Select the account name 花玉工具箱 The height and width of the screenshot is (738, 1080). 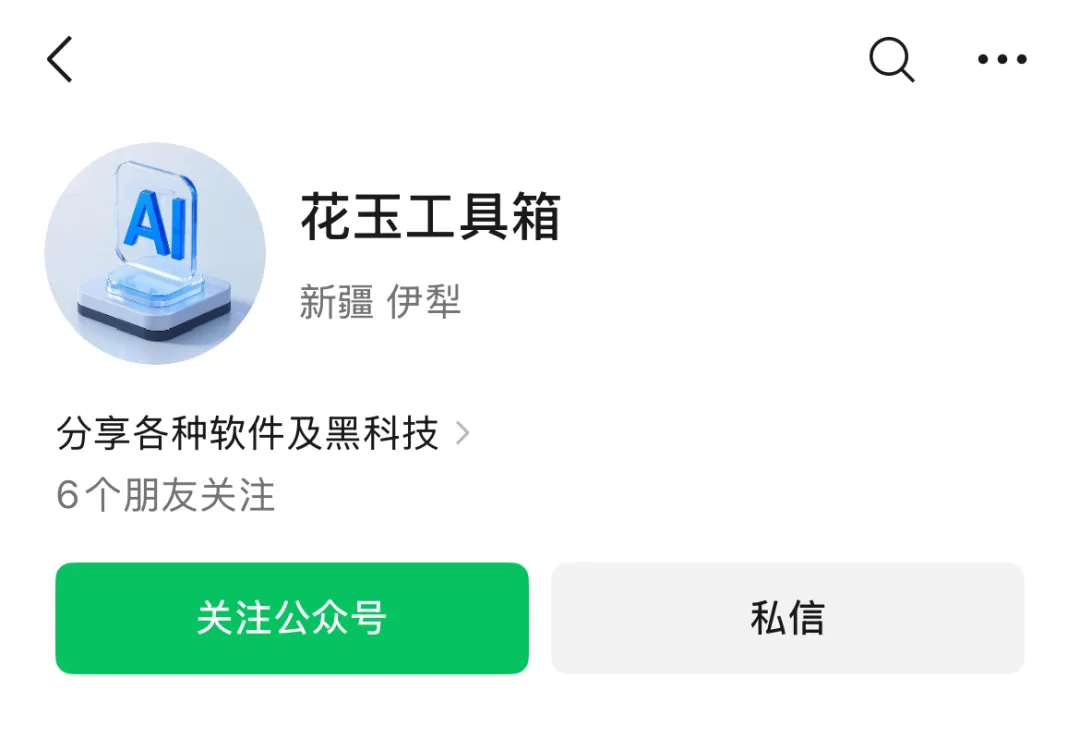430,216
